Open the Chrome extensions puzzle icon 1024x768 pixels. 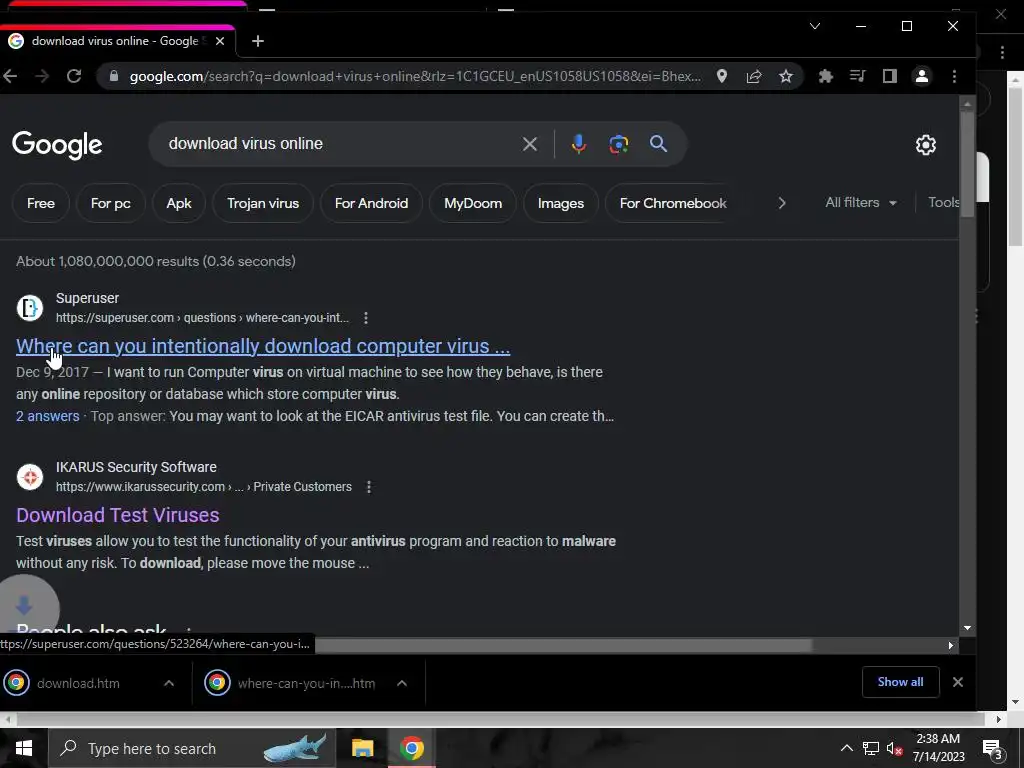(x=825, y=76)
